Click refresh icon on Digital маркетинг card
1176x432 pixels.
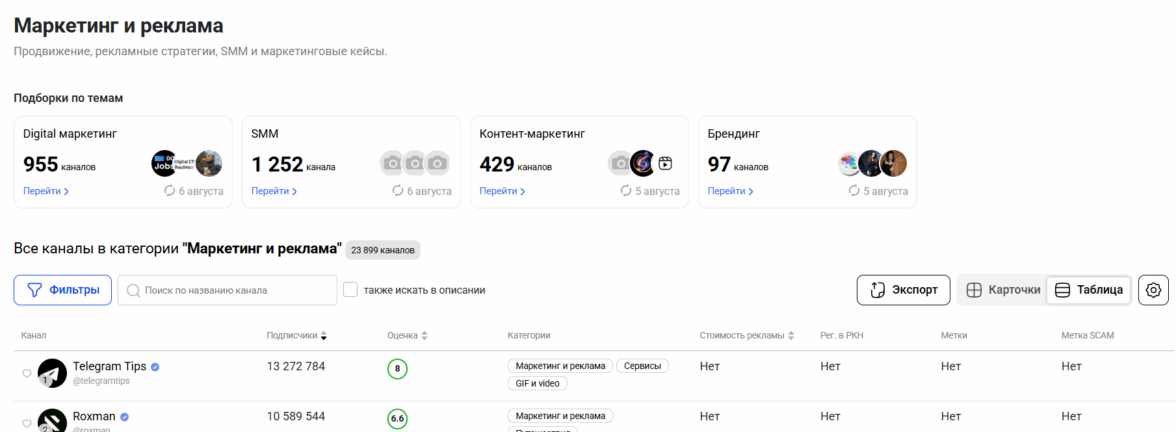point(170,191)
